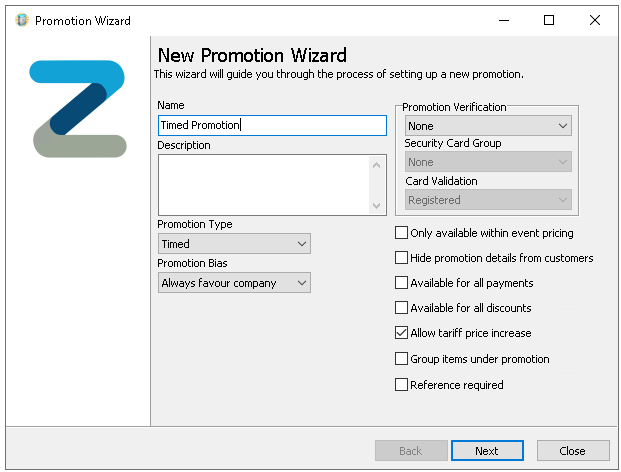Enable Available for all discounts
This screenshot has height=472, width=621.
click(x=402, y=308)
